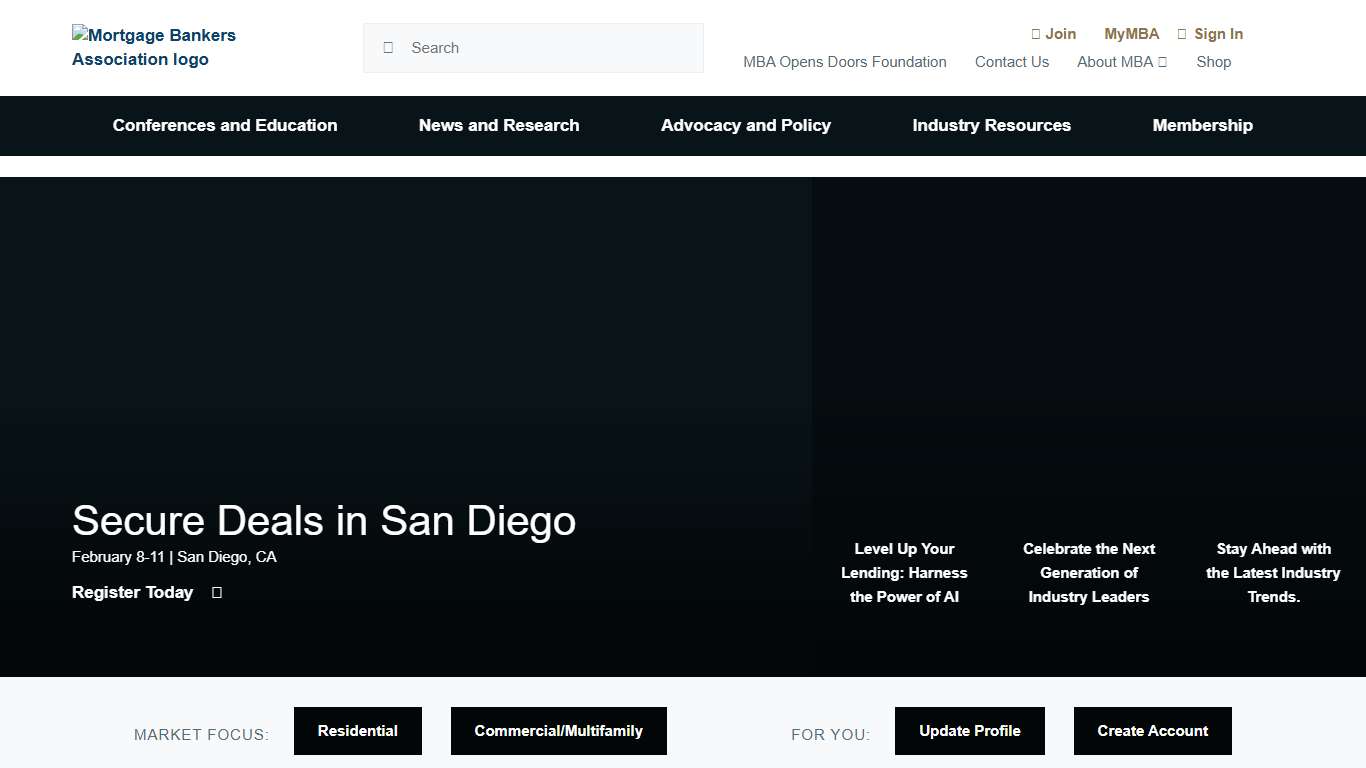Open the Industry Resources menu

pos(991,126)
